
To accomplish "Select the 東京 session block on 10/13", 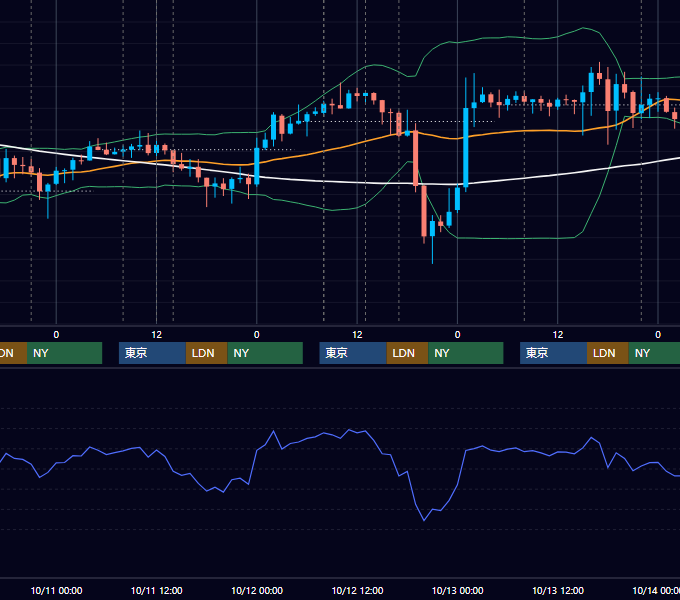I will pyautogui.click(x=553, y=353).
